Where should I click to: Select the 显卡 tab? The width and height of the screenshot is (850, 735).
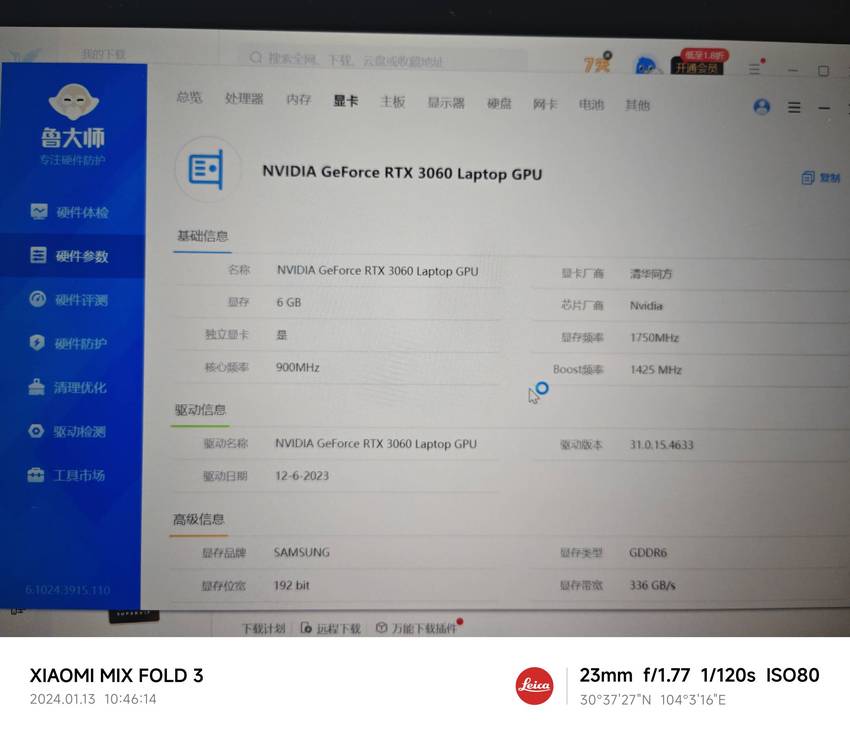point(345,101)
